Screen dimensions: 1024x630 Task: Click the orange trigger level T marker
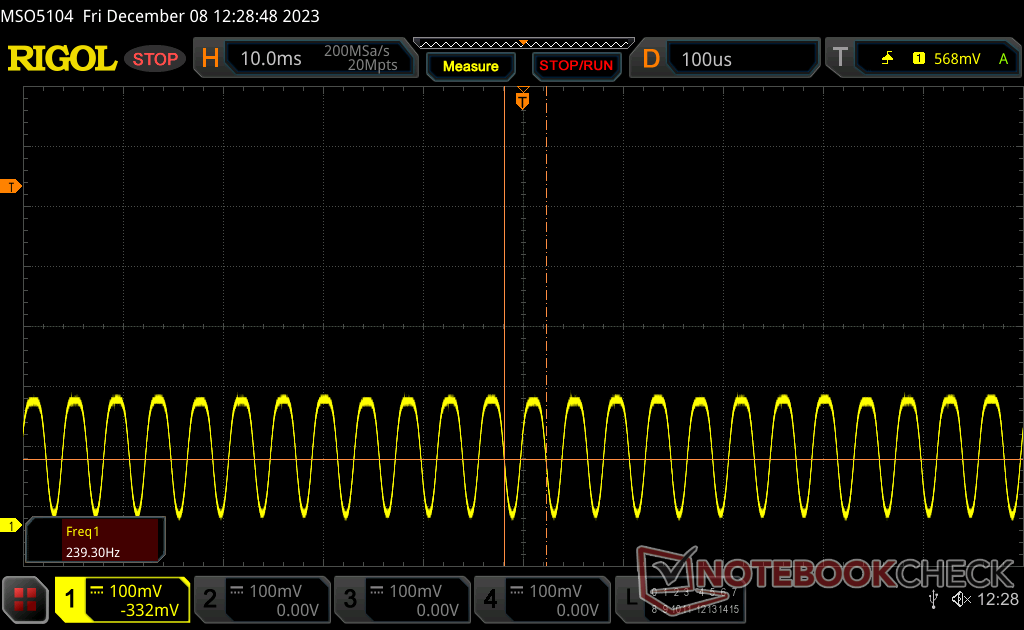pyautogui.click(x=10, y=187)
